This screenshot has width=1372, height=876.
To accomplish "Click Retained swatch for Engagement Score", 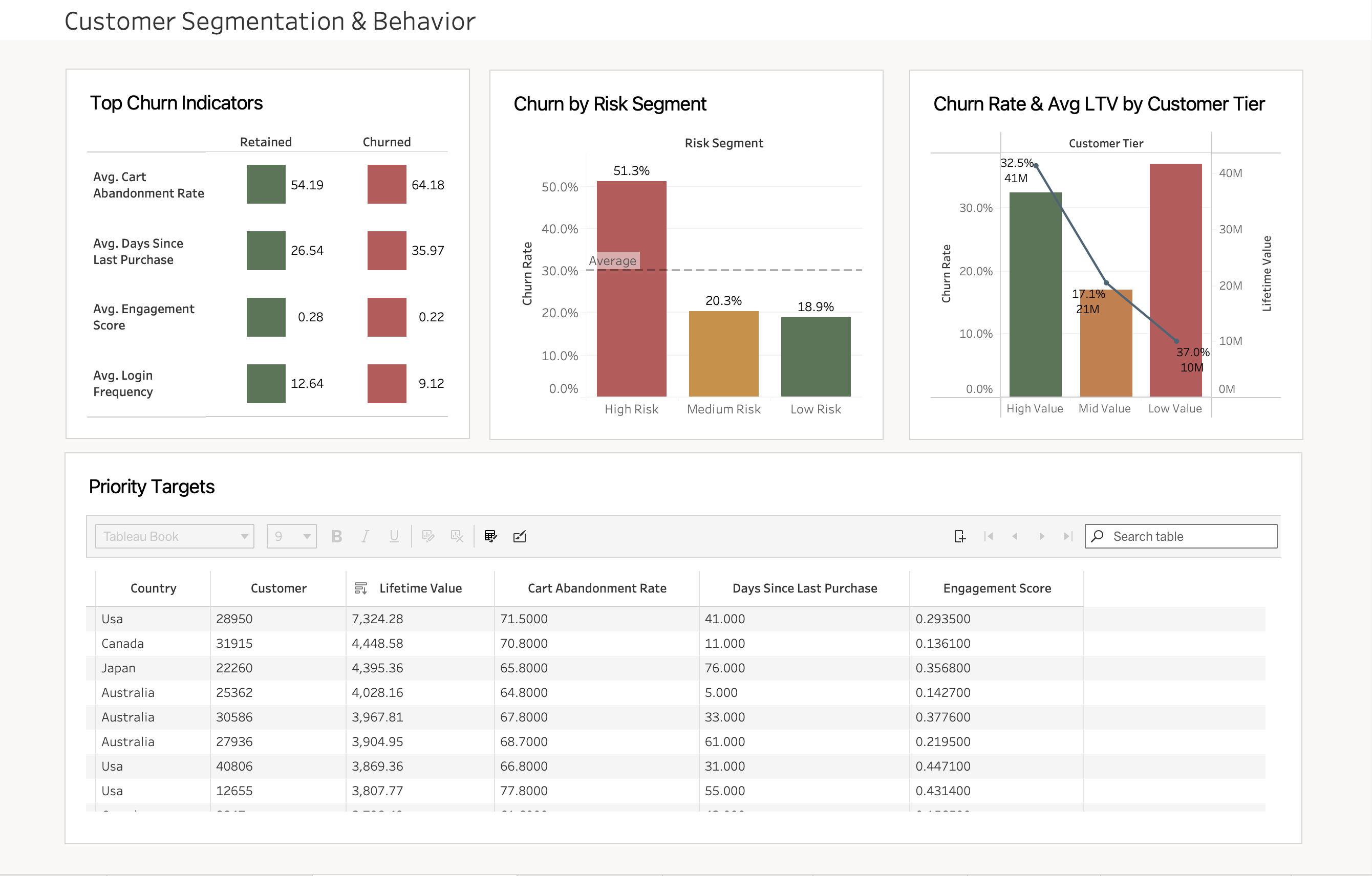I will [x=266, y=317].
